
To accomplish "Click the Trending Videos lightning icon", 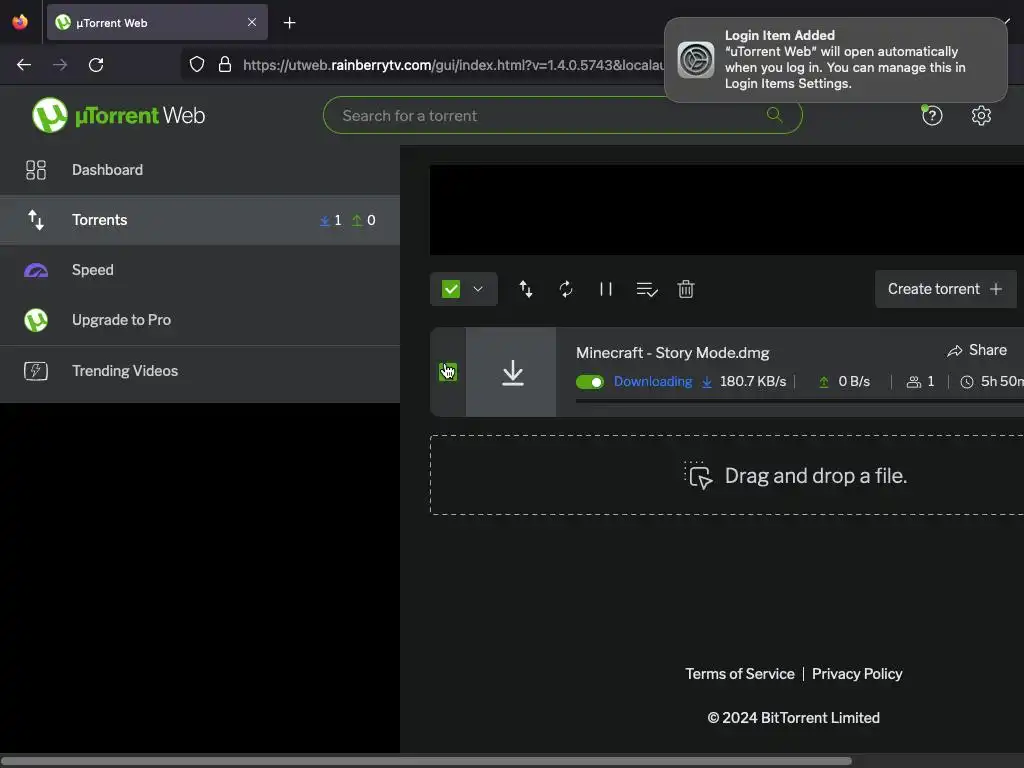I will pyautogui.click(x=36, y=371).
